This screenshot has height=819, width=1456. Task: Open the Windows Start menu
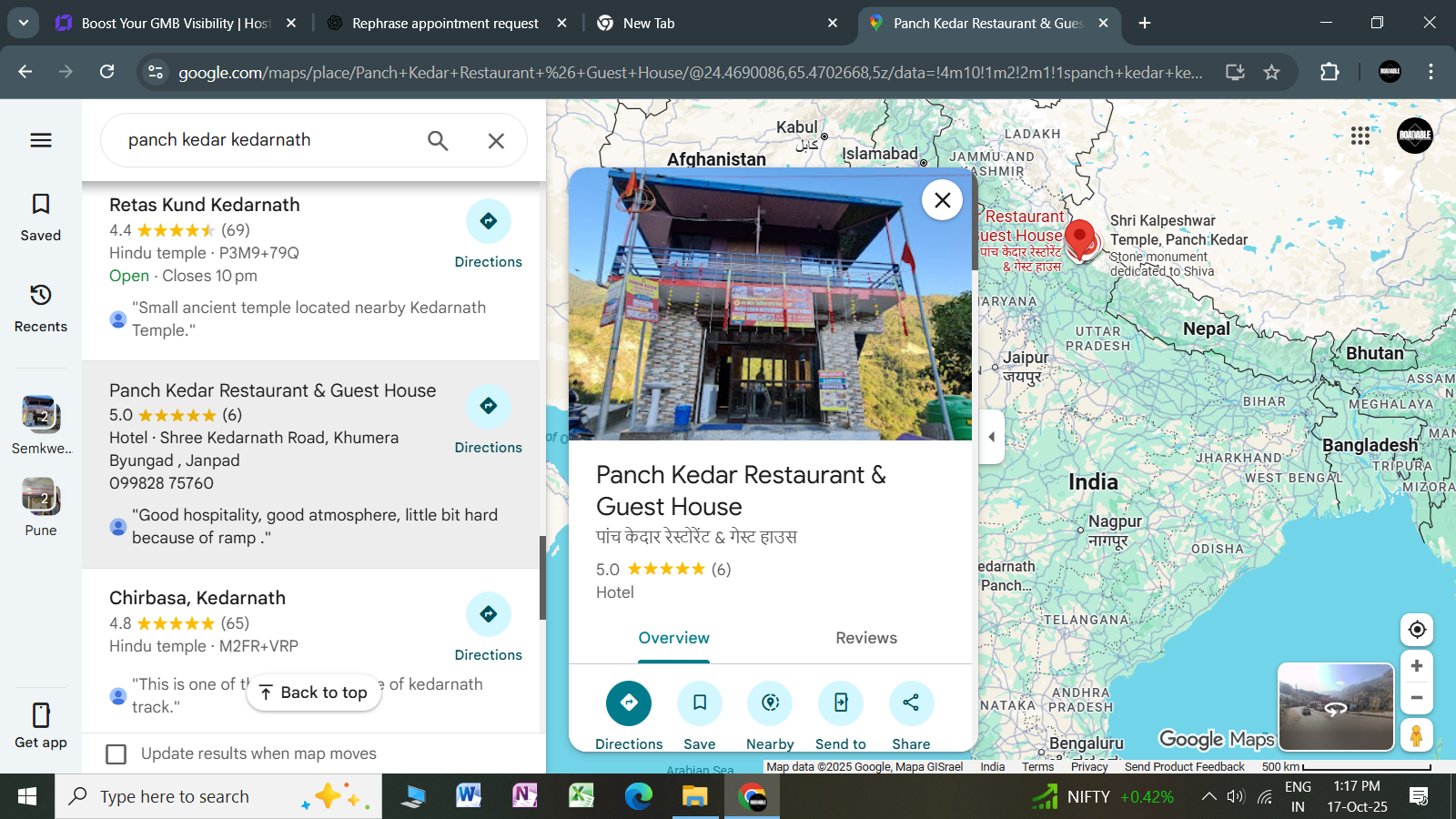tap(27, 797)
